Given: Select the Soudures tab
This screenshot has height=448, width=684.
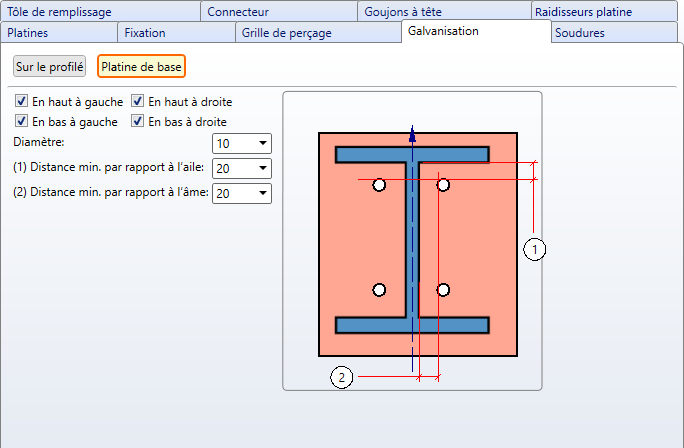Looking at the screenshot, I should pos(579,33).
